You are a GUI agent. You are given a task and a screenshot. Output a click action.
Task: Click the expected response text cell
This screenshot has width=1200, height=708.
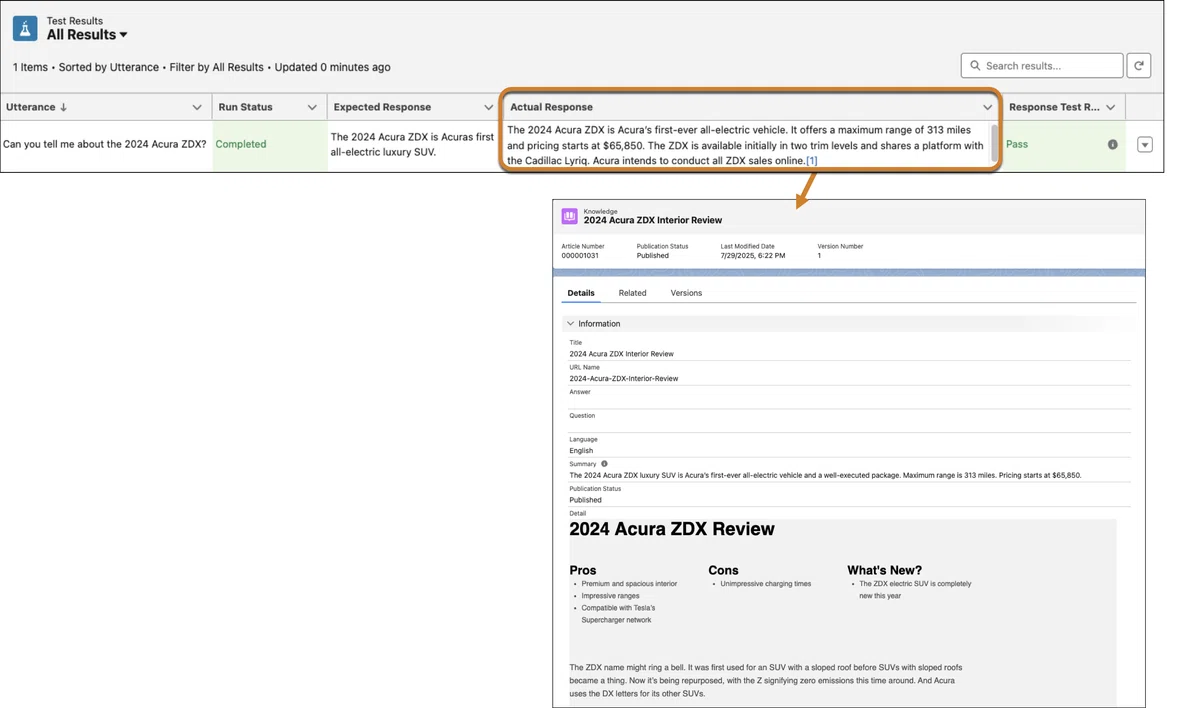point(413,144)
